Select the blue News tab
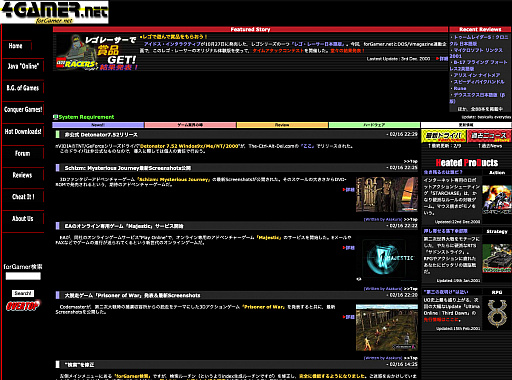Screen dimensions: 512x380 point(98,125)
